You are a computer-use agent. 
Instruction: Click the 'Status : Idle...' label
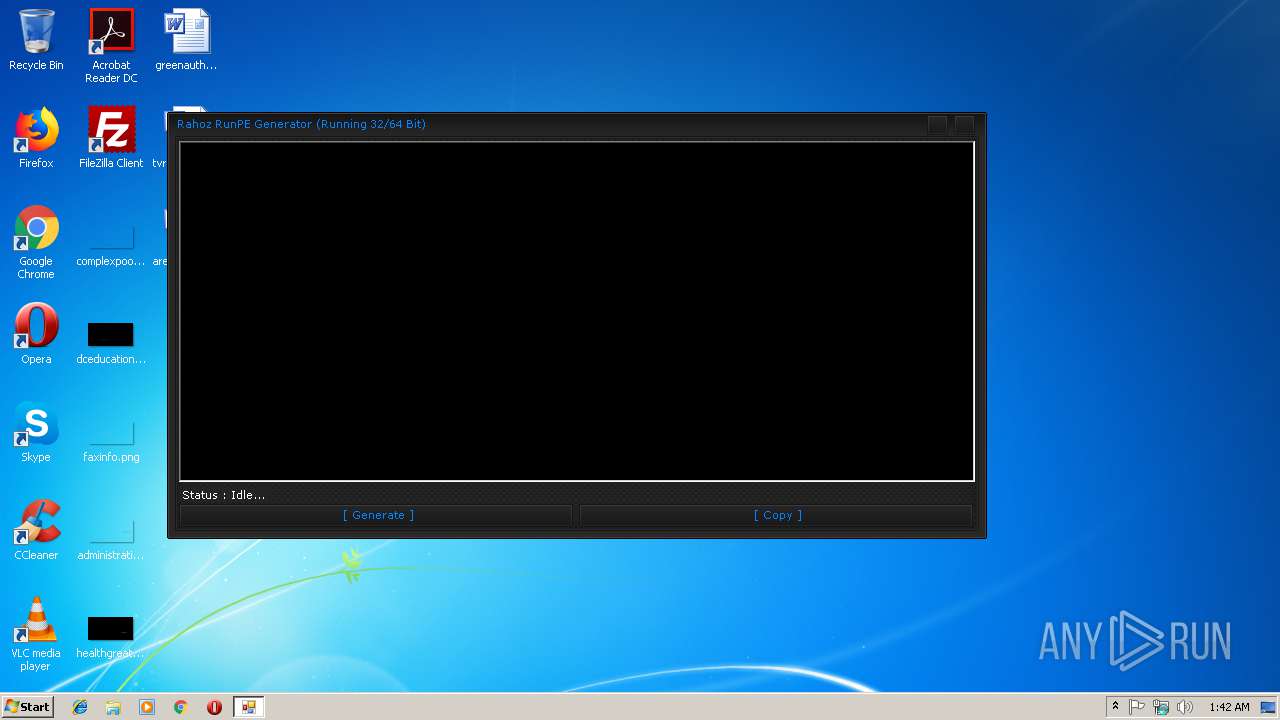pyautogui.click(x=223, y=495)
